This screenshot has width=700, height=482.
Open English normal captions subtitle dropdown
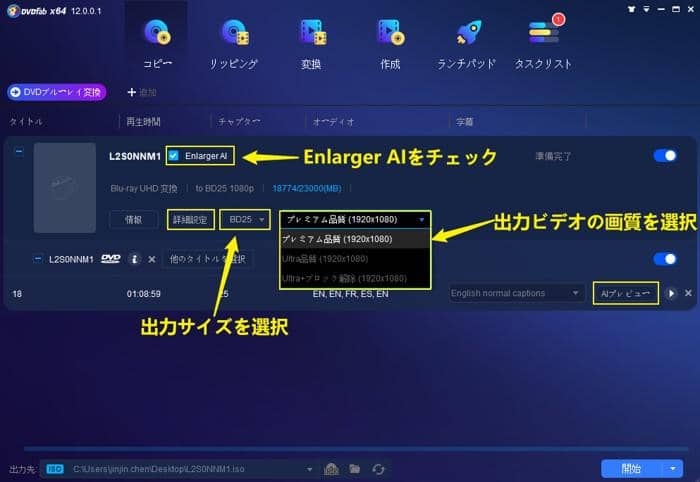click(x=517, y=293)
